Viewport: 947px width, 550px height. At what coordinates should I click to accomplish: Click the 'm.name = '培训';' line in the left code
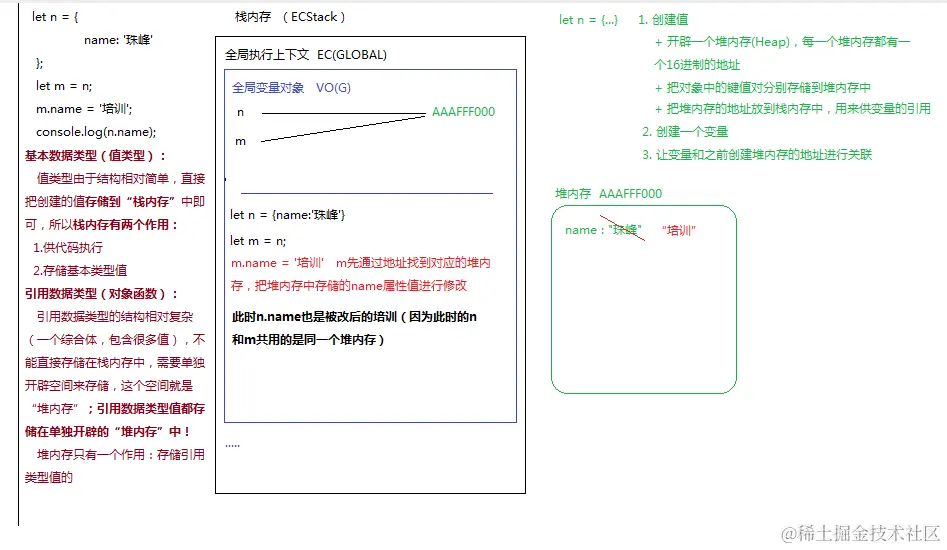[84, 109]
